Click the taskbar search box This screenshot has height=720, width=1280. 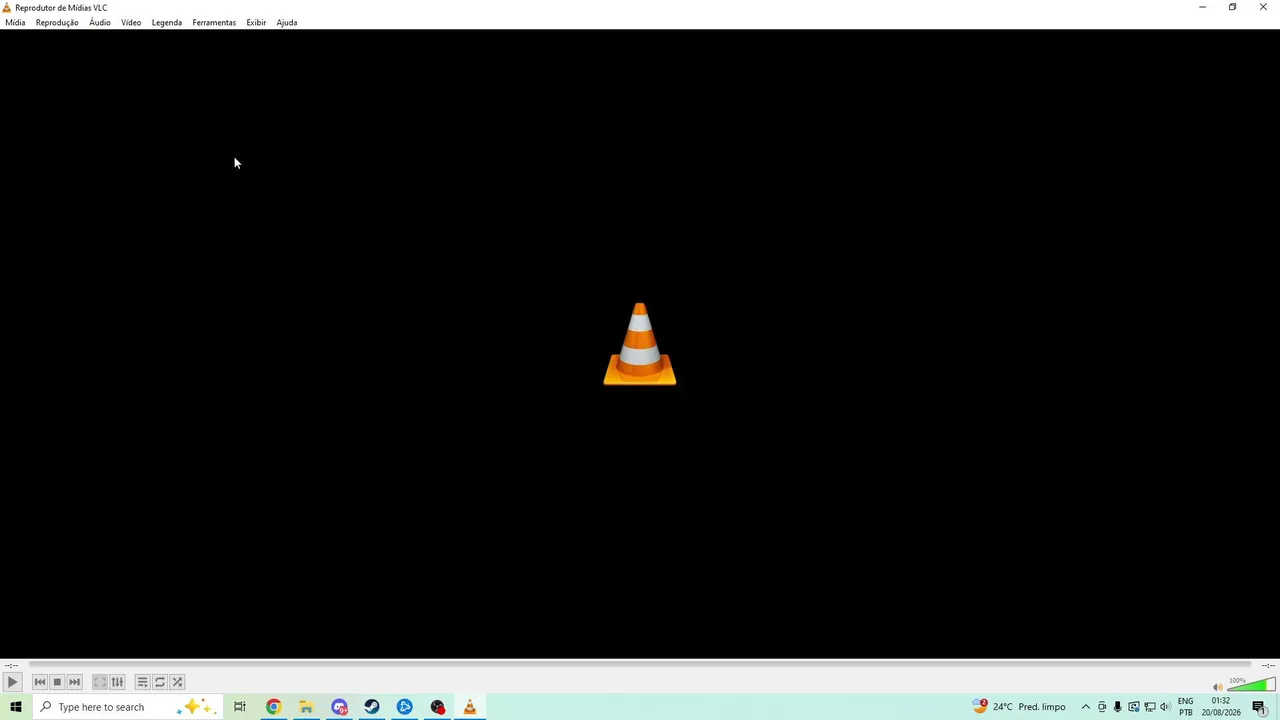pyautogui.click(x=126, y=707)
